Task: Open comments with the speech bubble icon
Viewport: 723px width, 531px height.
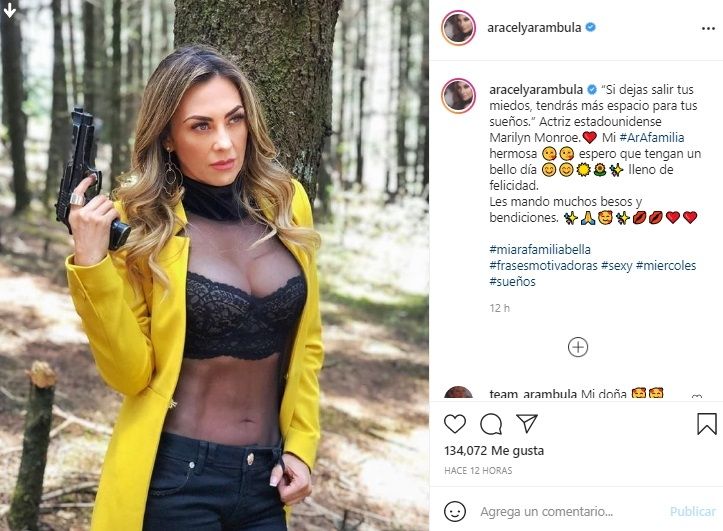Action: [491, 424]
